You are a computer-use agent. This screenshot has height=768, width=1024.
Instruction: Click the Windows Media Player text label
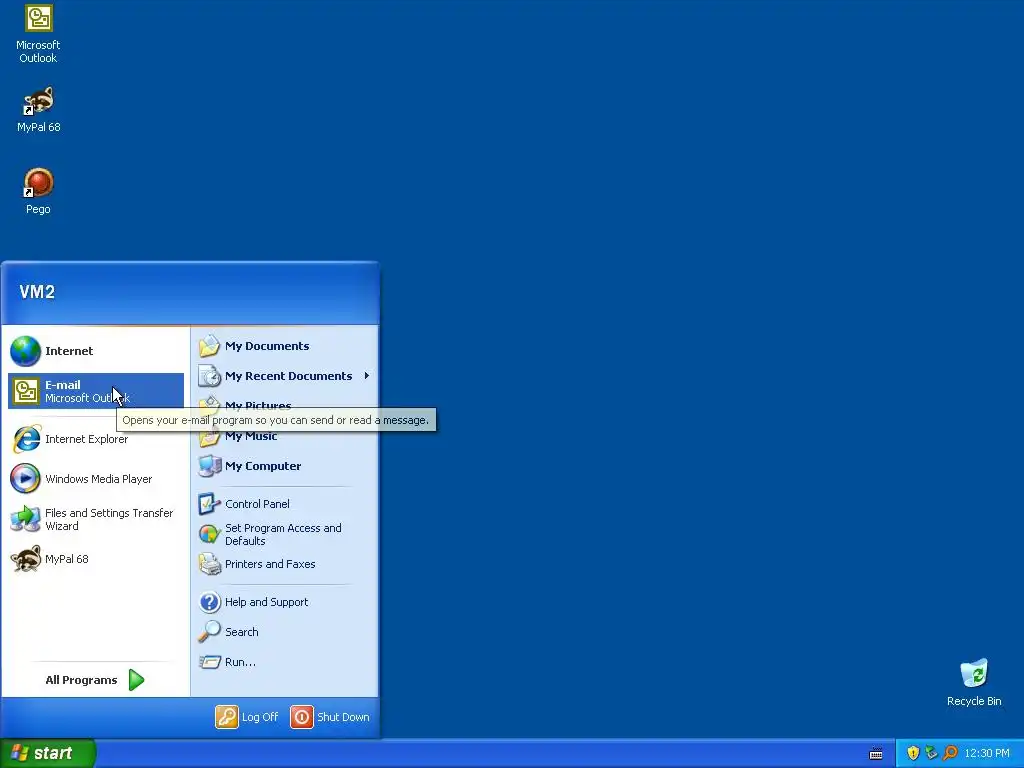99,479
